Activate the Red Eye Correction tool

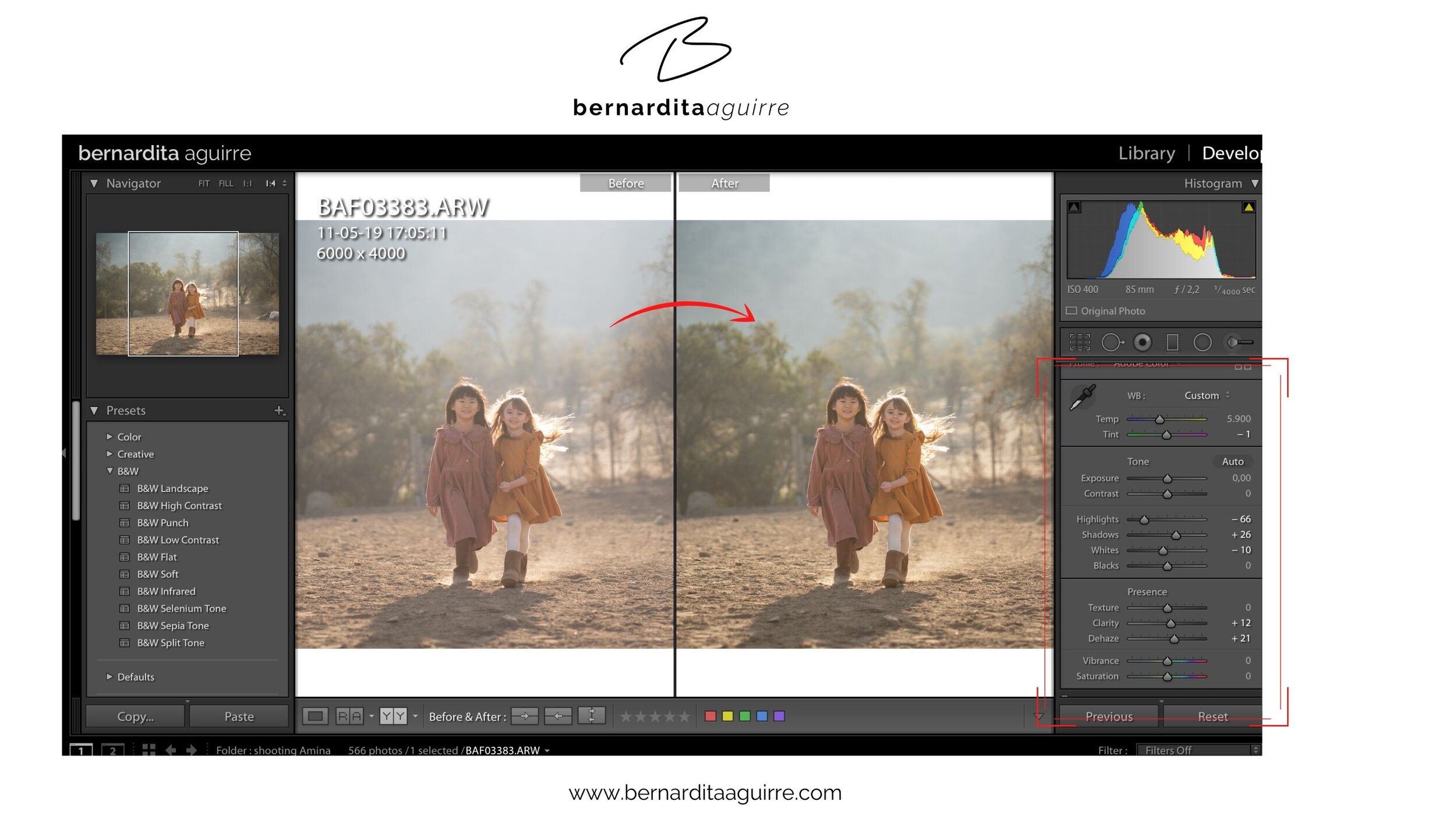pyautogui.click(x=1143, y=343)
